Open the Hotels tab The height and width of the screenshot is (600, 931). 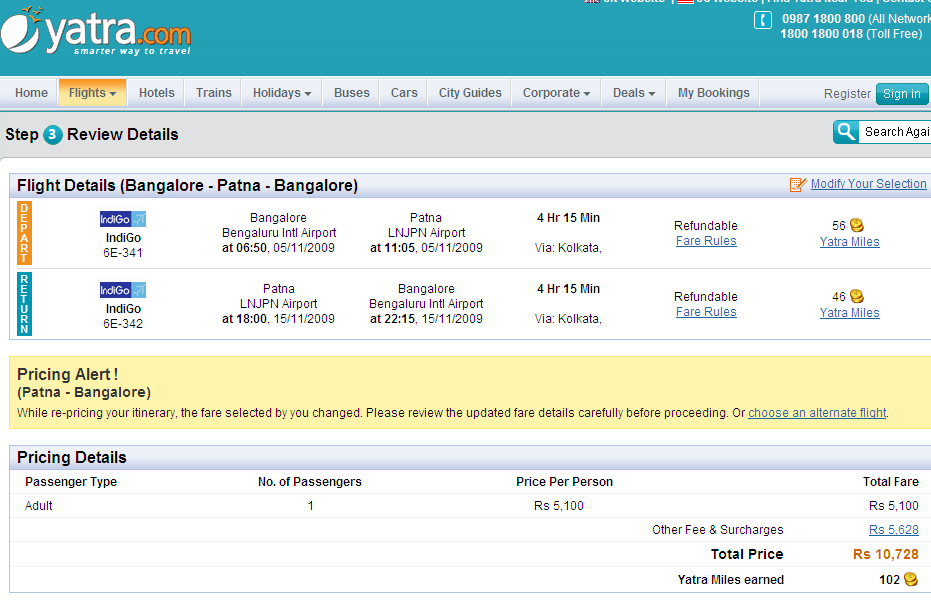point(157,93)
